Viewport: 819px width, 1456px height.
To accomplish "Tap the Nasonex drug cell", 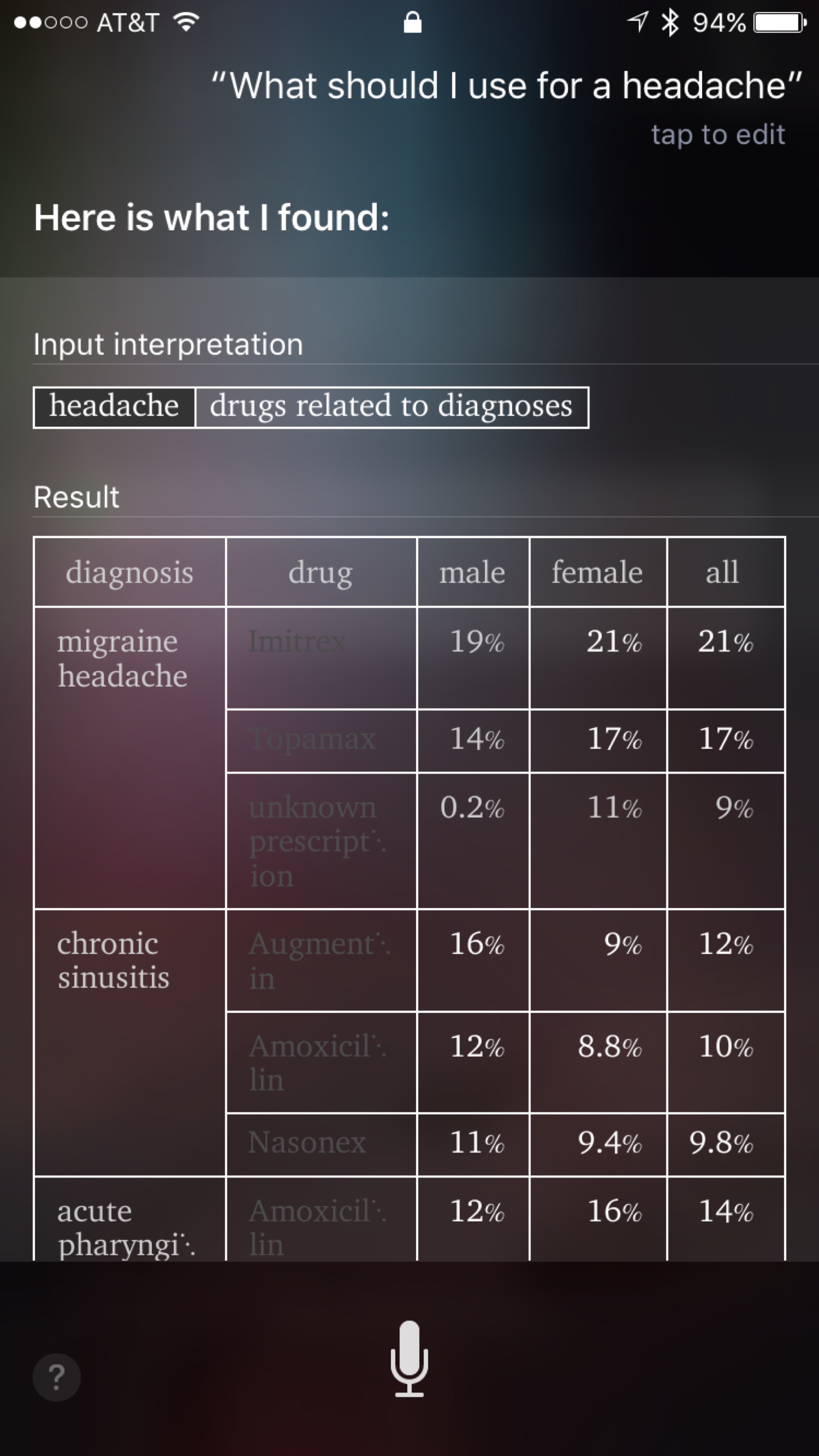I will tap(321, 1144).
